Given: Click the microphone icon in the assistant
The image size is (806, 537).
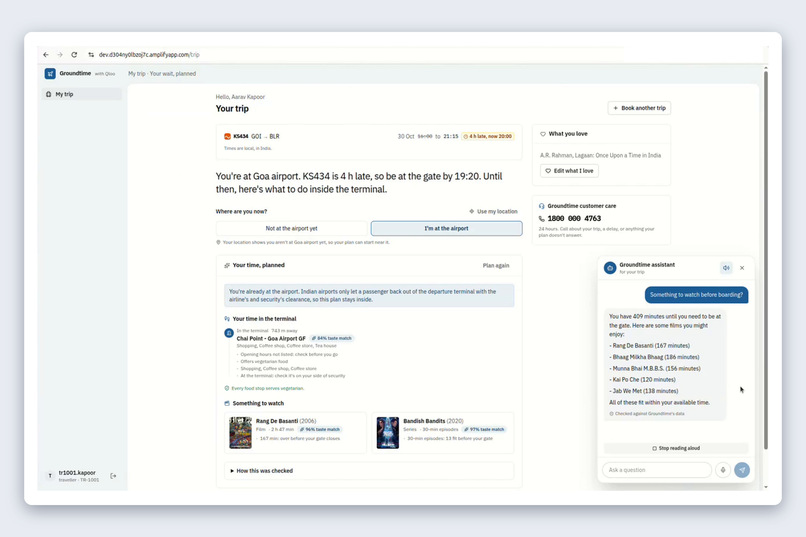Looking at the screenshot, I should (723, 470).
